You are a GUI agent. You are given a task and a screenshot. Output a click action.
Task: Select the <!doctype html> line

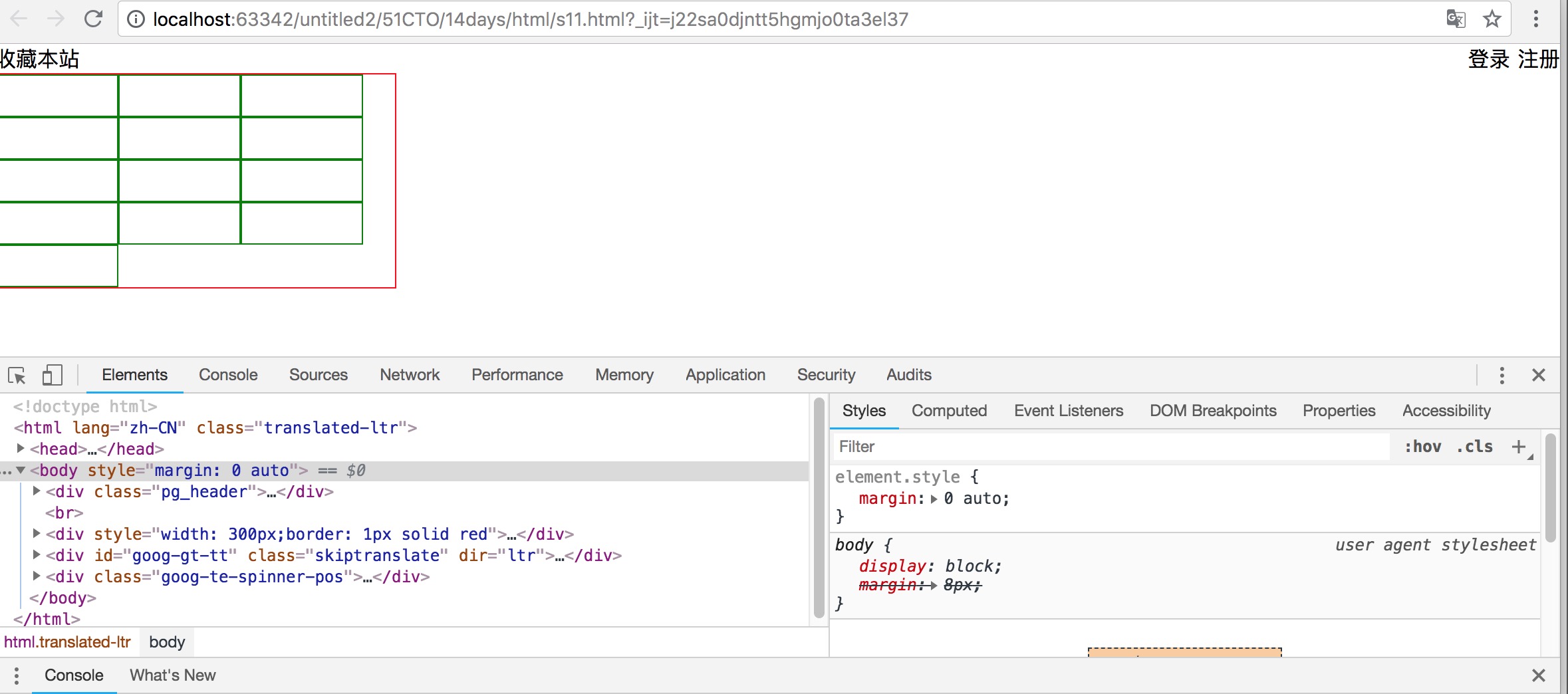point(85,406)
